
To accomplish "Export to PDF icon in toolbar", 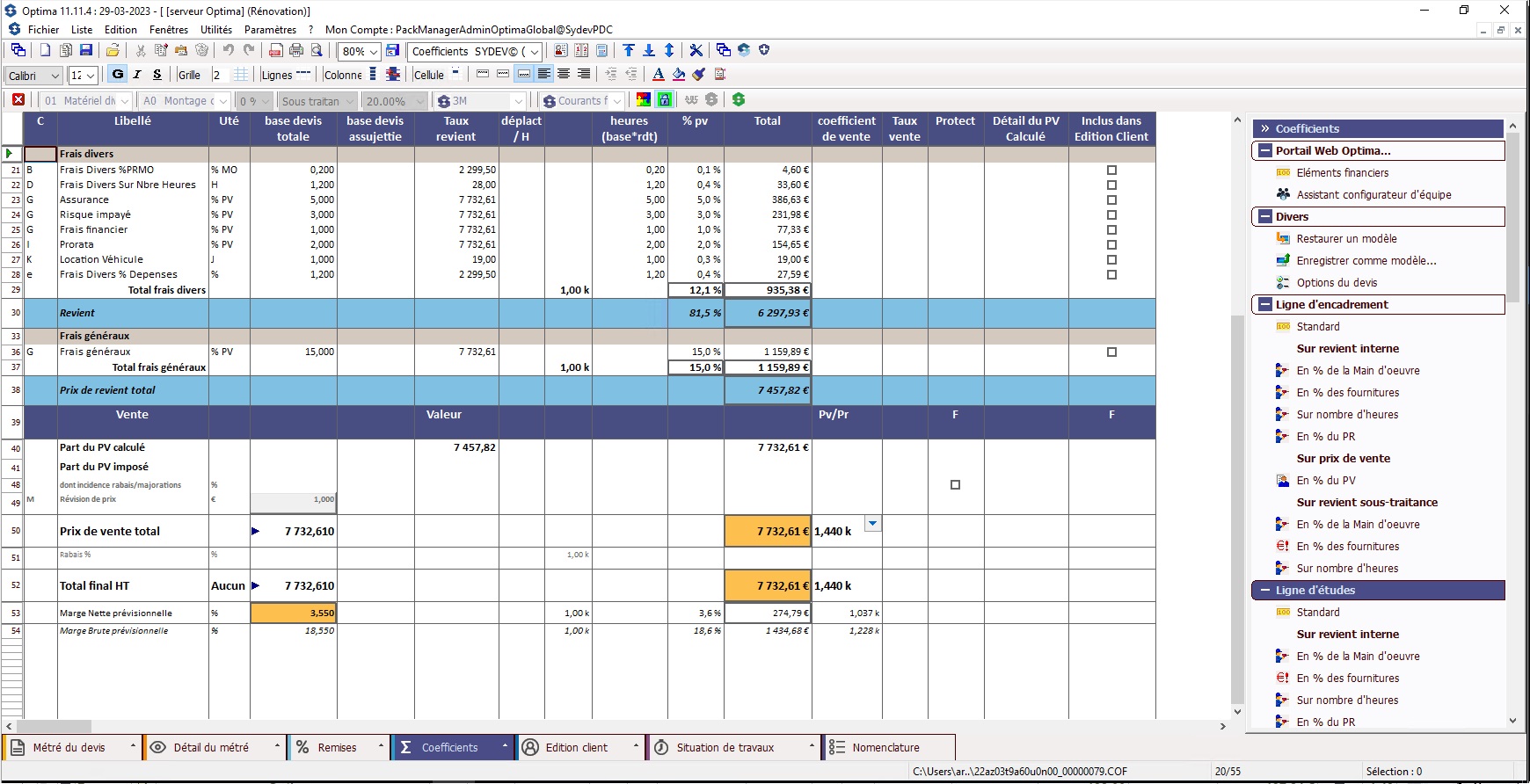I will pyautogui.click(x=276, y=51).
